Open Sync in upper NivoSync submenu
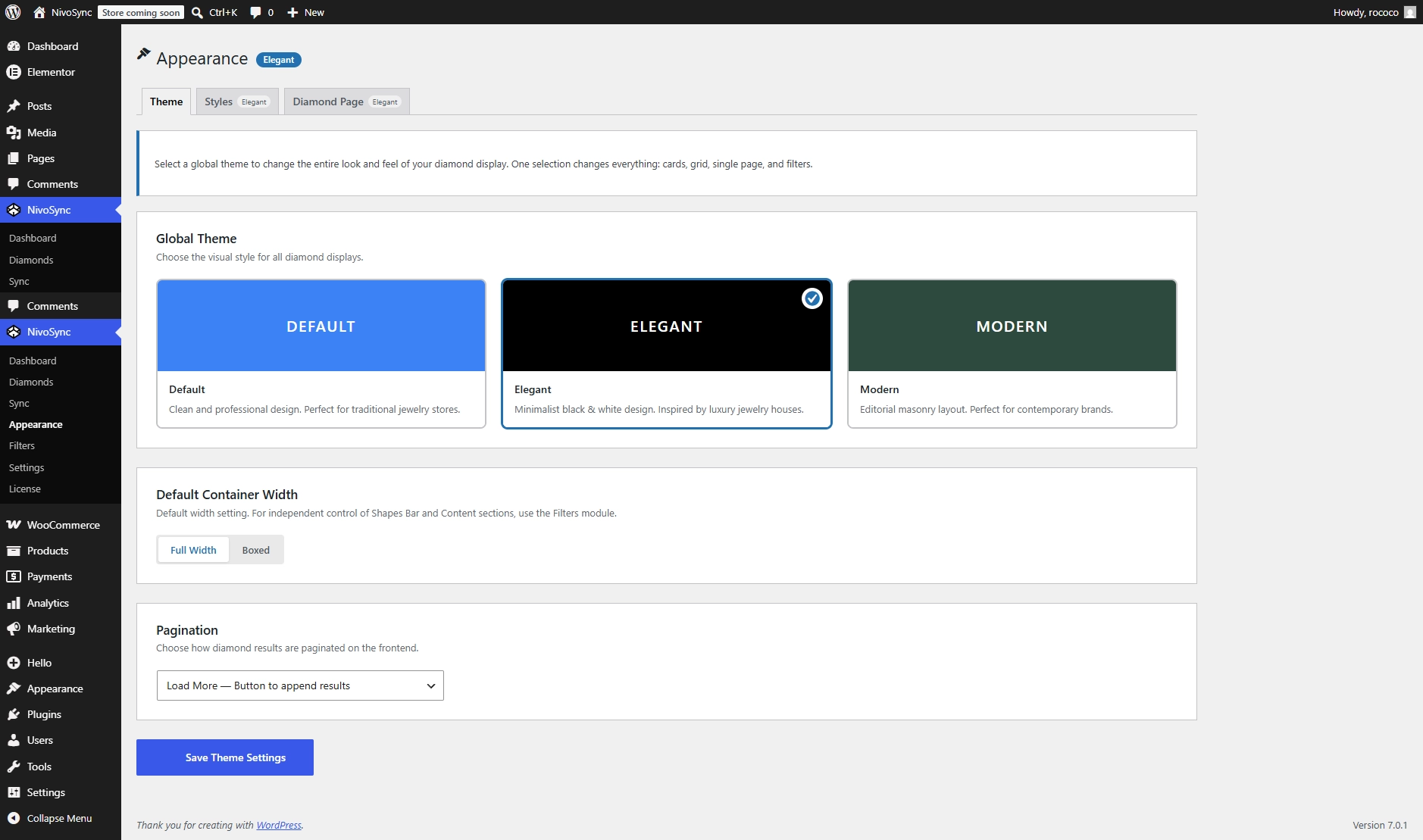The height and width of the screenshot is (840, 1423). [19, 281]
